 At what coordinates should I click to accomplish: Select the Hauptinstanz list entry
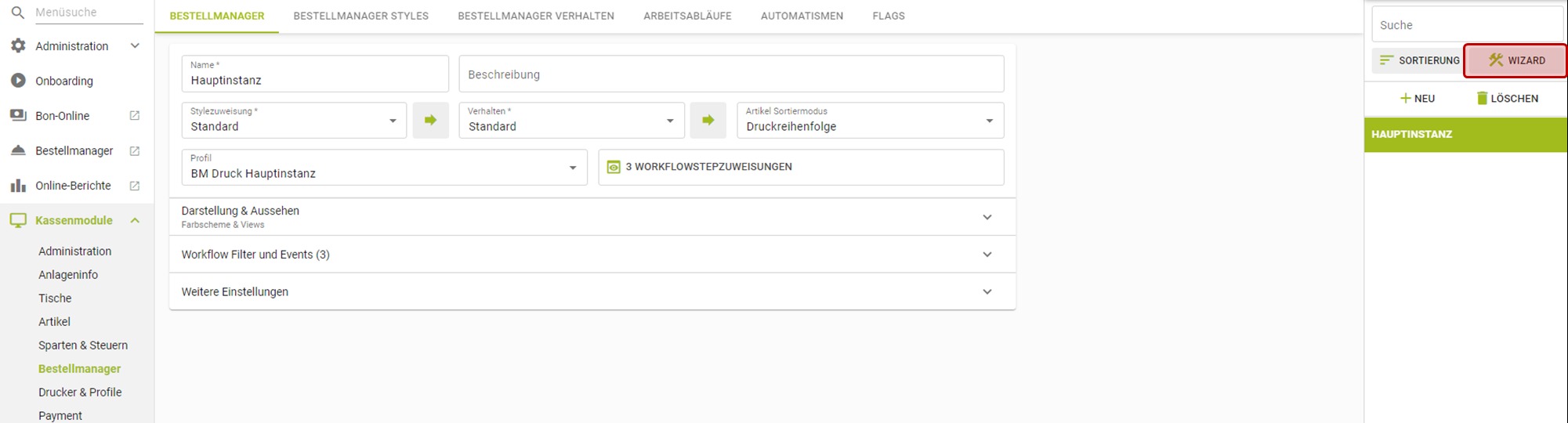[1465, 135]
